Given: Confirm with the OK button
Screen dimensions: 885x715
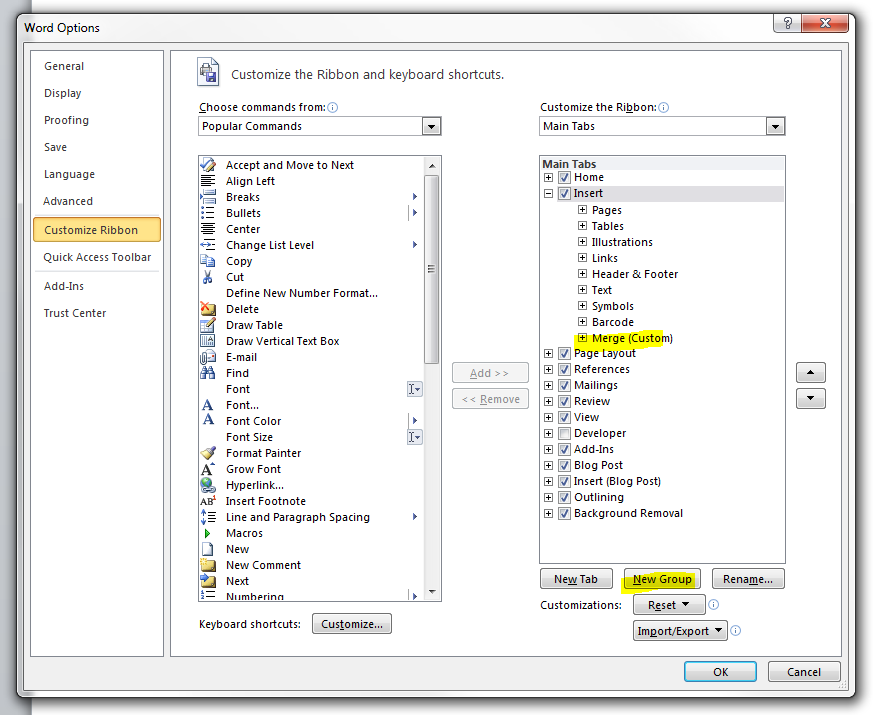Looking at the screenshot, I should pyautogui.click(x=720, y=672).
